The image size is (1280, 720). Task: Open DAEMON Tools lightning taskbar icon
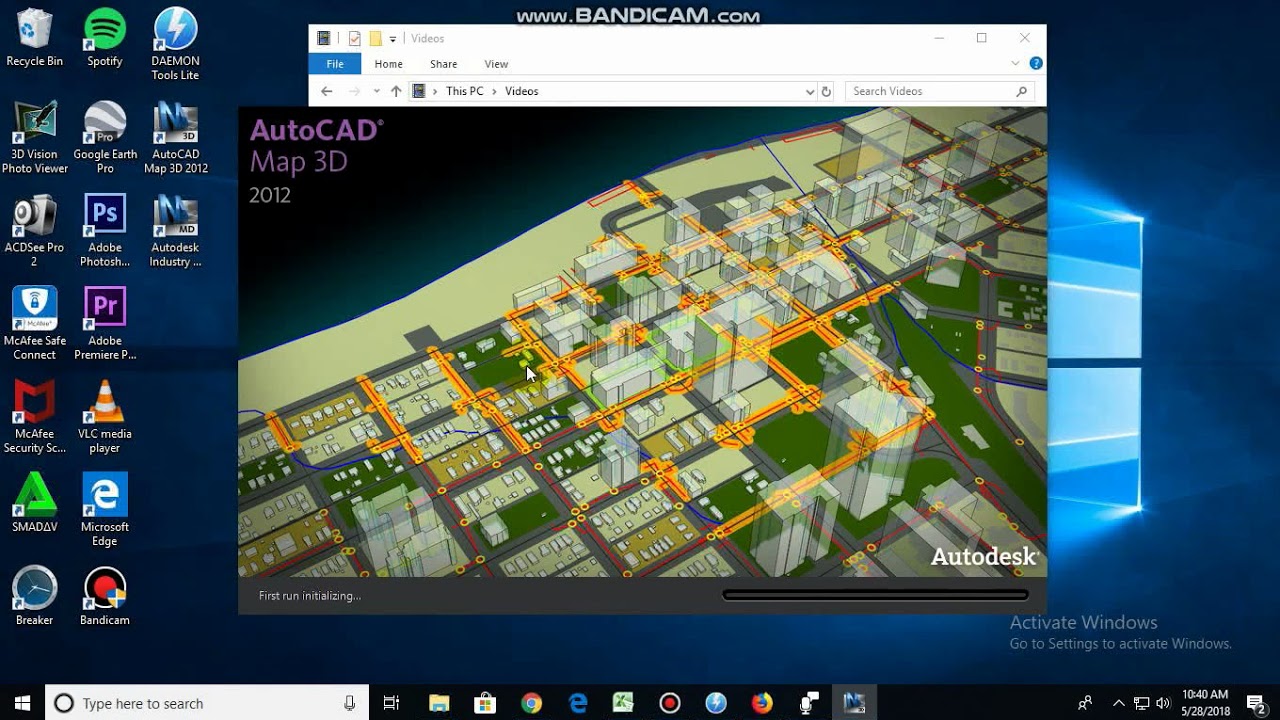point(716,703)
